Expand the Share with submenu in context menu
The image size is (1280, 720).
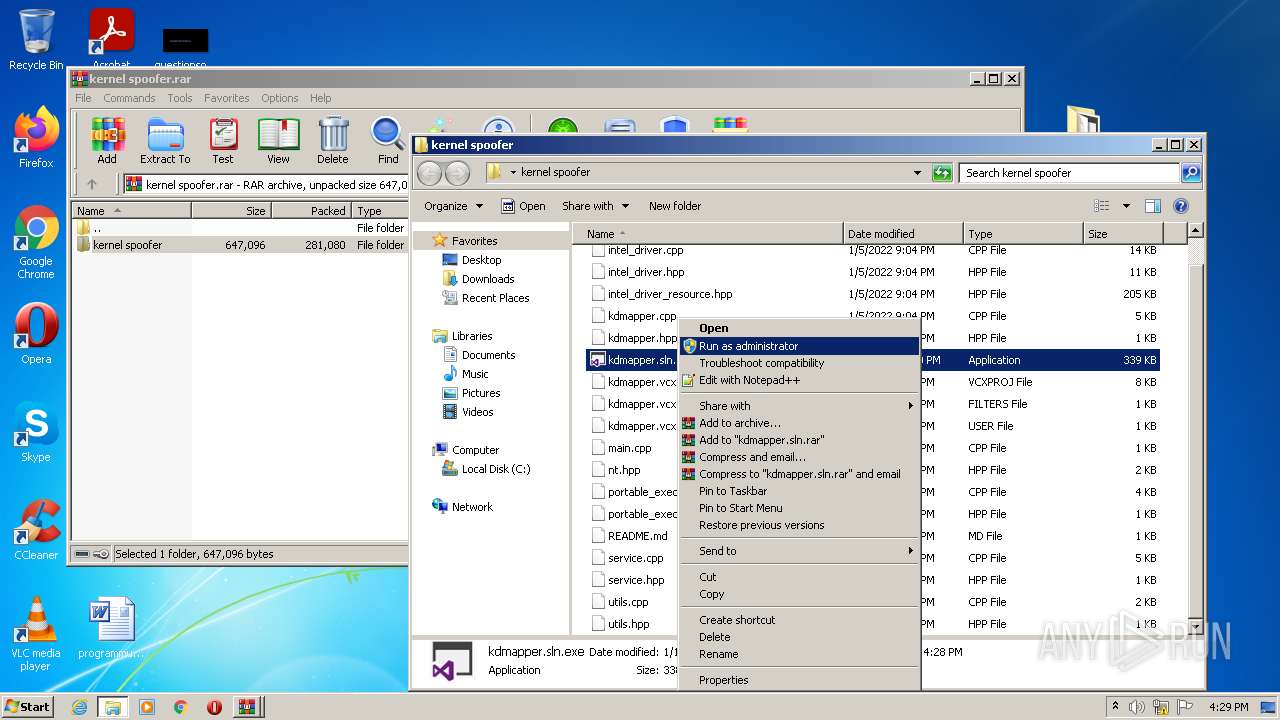(799, 406)
